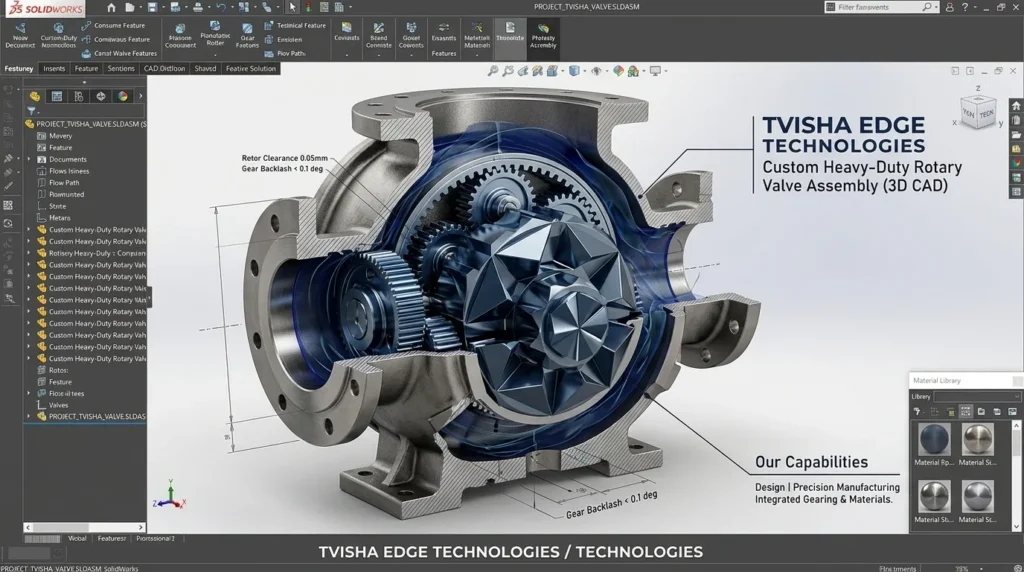Open Edit Appearance color sphere in view toolbar
Image resolution: width=1024 pixels, height=572 pixels.
click(618, 71)
